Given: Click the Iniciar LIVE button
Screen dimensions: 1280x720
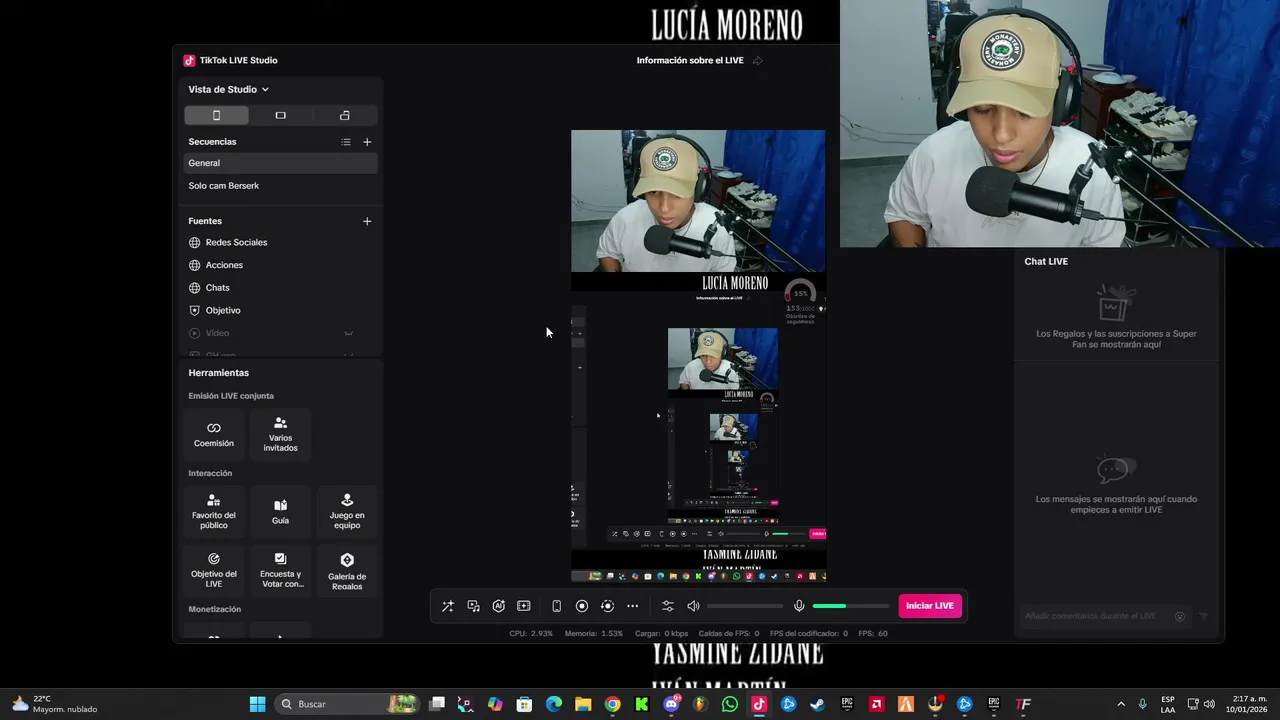Looking at the screenshot, I should coord(930,606).
